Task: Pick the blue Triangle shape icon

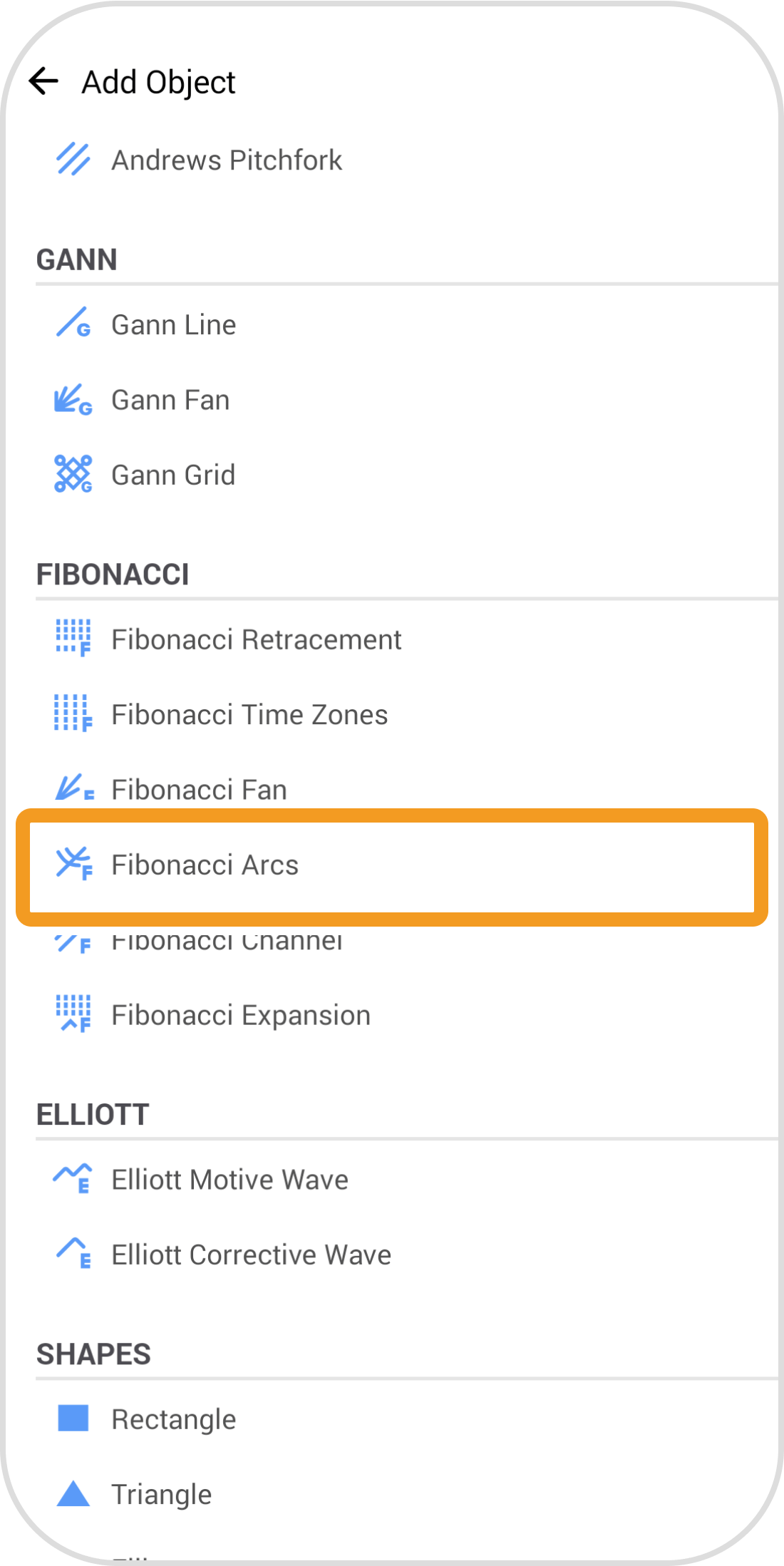Action: click(x=73, y=1493)
